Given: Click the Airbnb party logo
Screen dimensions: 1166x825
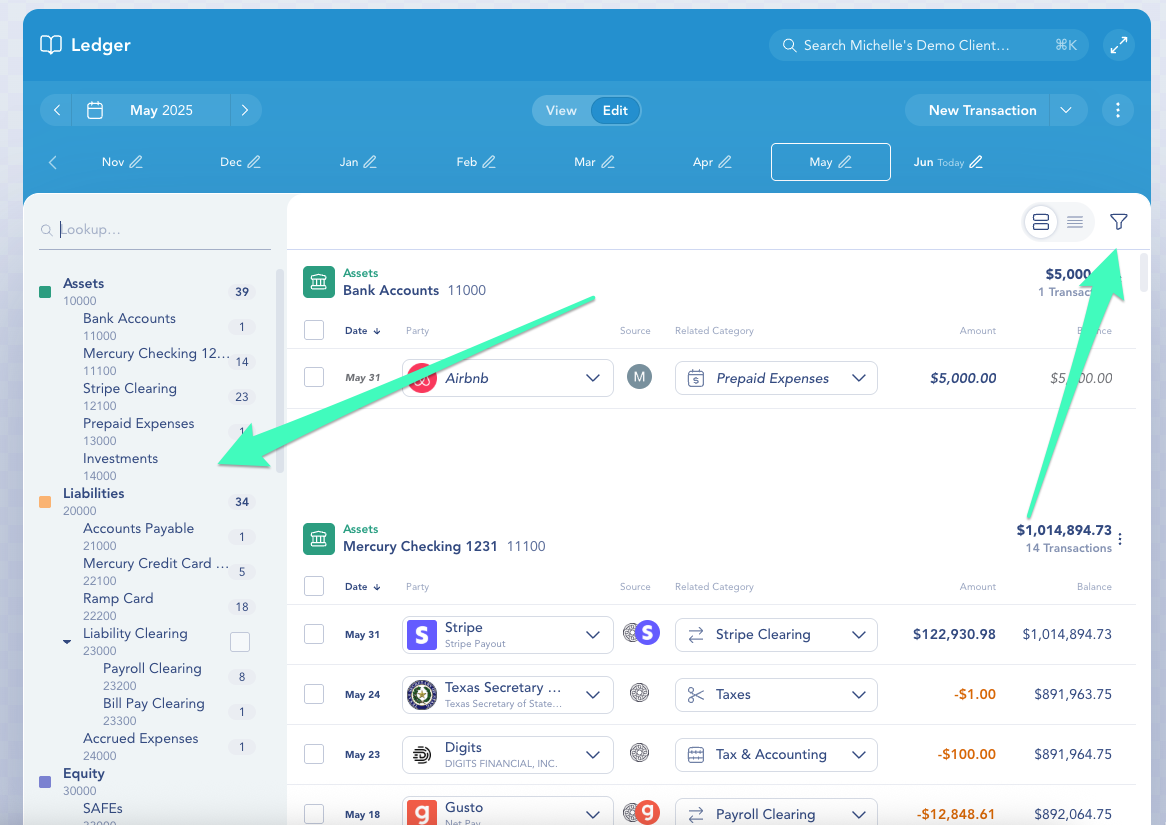Looking at the screenshot, I should coord(422,378).
